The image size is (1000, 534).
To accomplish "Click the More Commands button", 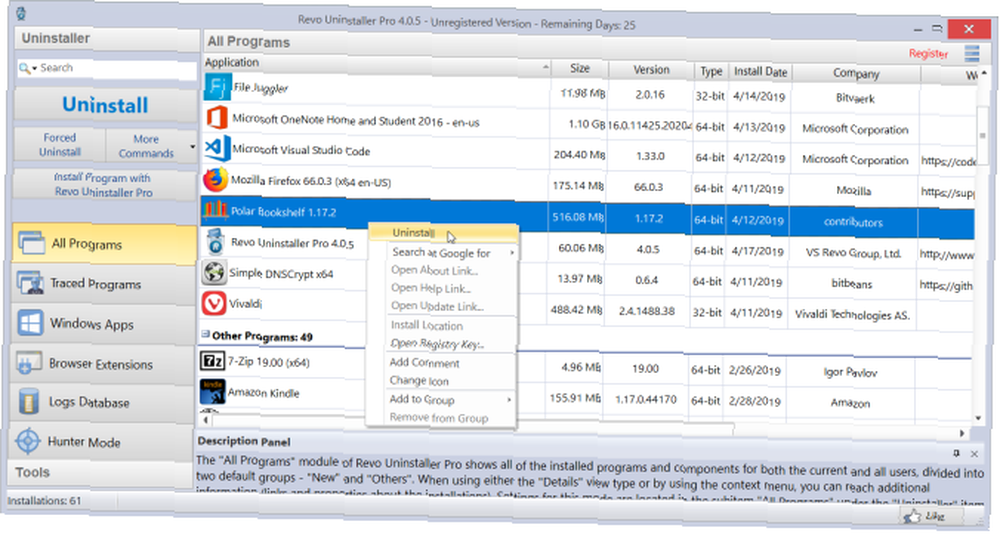I will pos(146,146).
